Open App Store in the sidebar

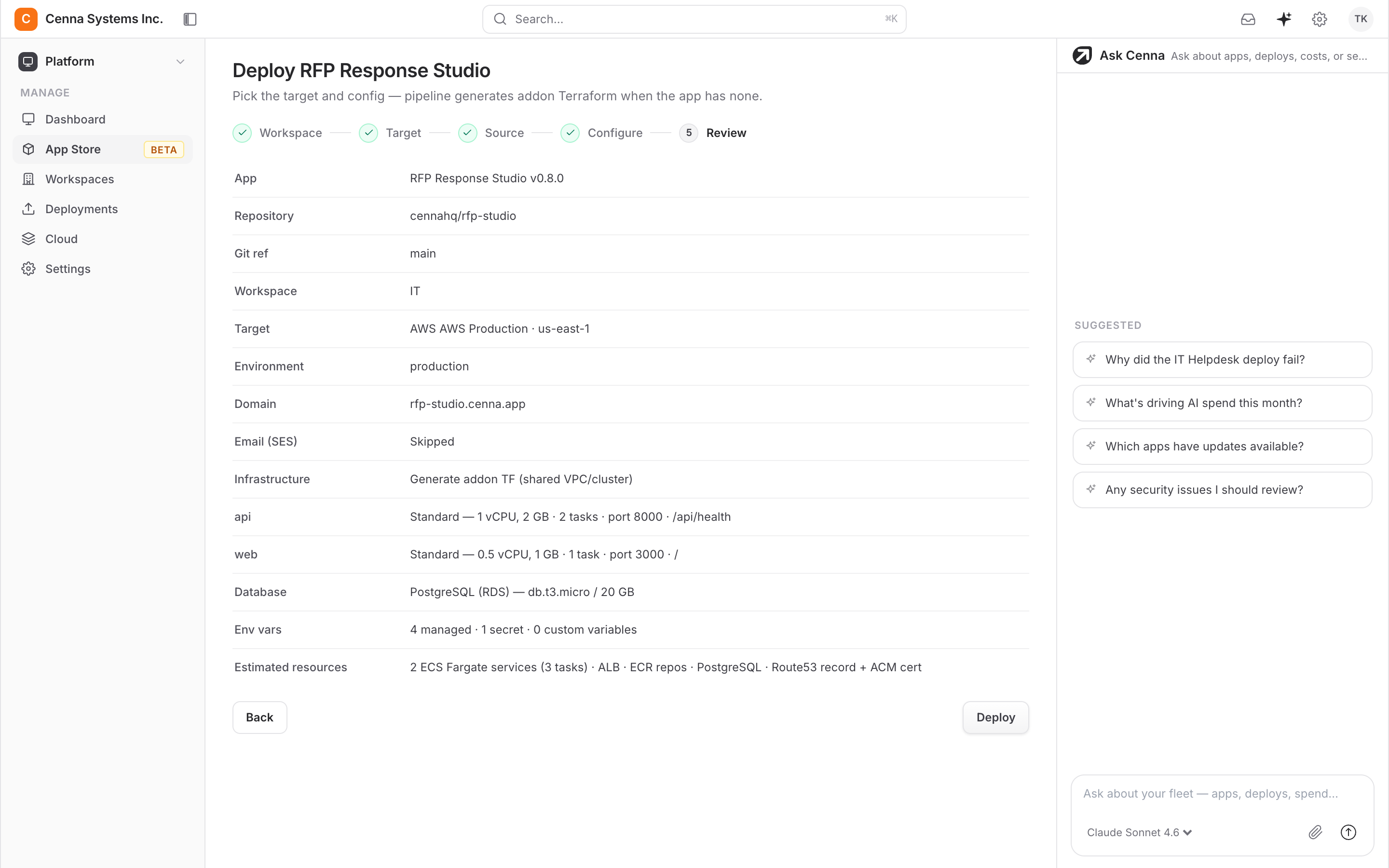(x=103, y=149)
